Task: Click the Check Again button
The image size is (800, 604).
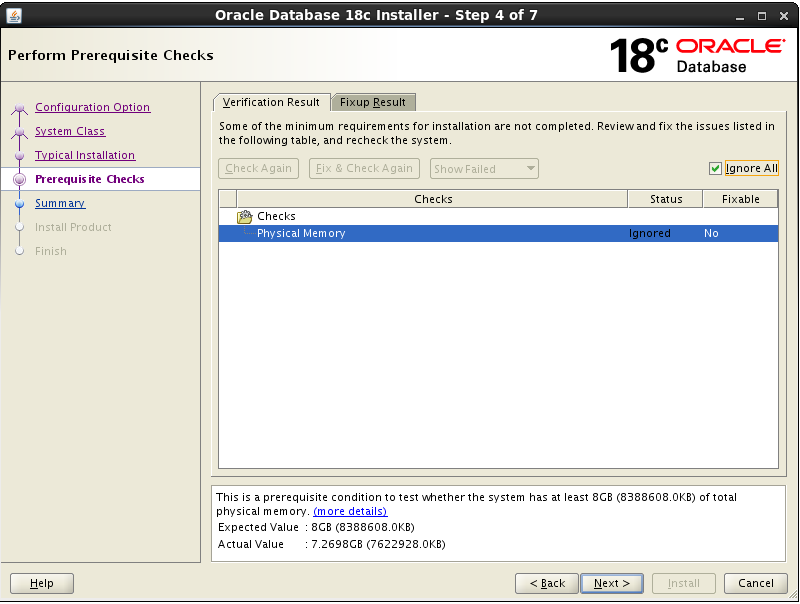Action: (258, 168)
